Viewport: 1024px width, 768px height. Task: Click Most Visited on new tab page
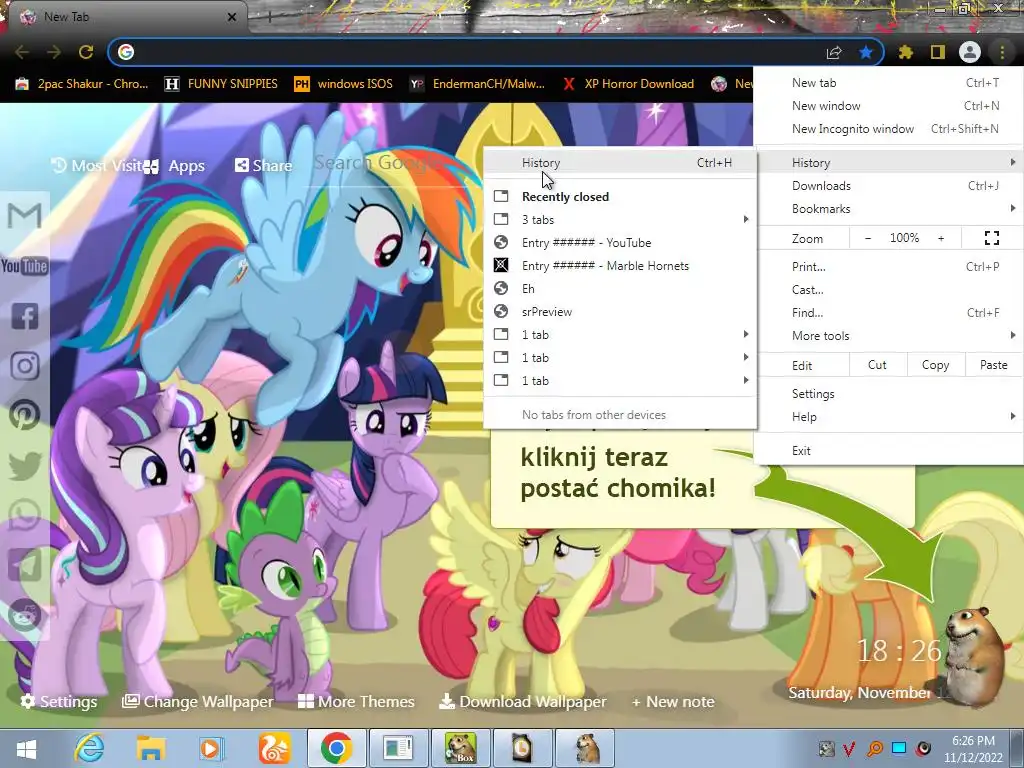click(x=97, y=166)
